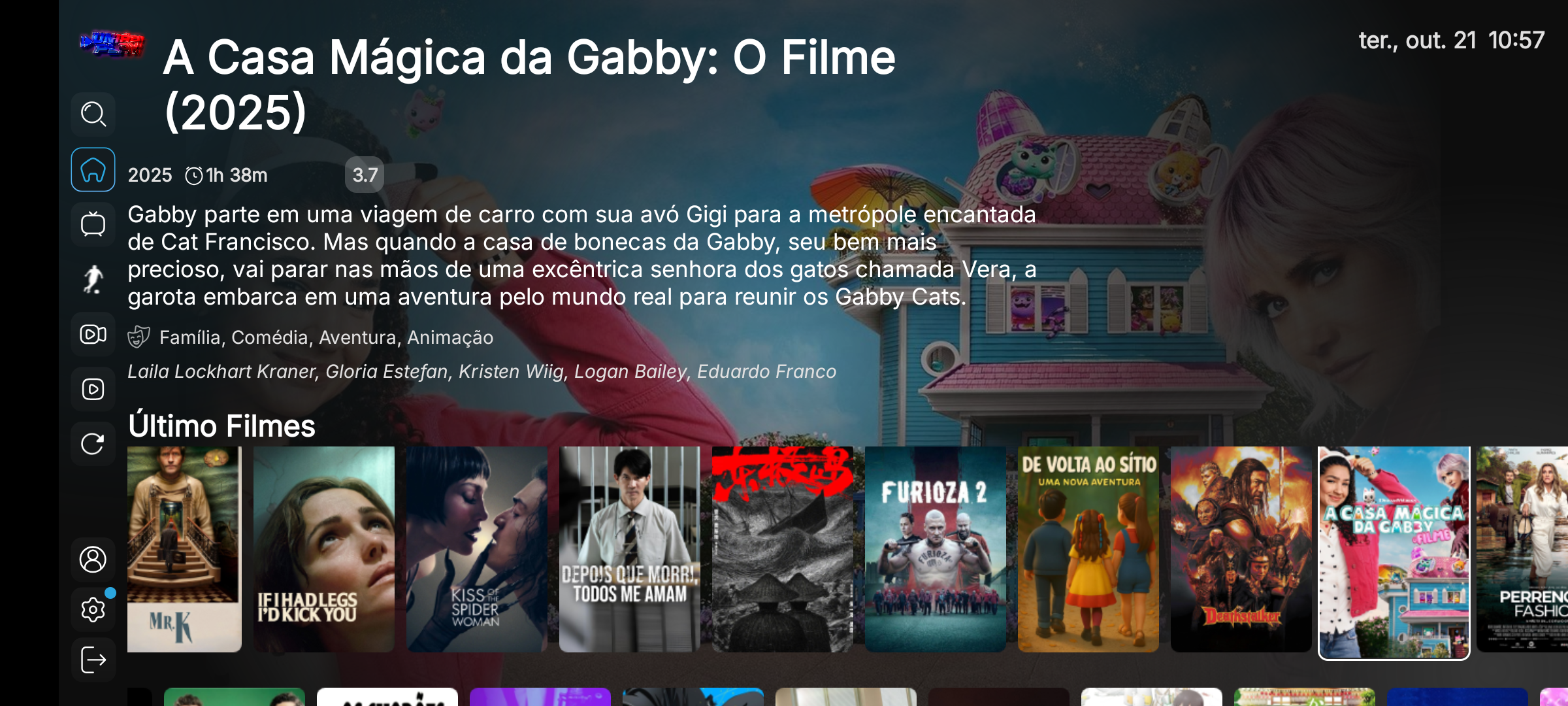Click the logout exit icon
The height and width of the screenshot is (706, 1568).
tap(93, 660)
